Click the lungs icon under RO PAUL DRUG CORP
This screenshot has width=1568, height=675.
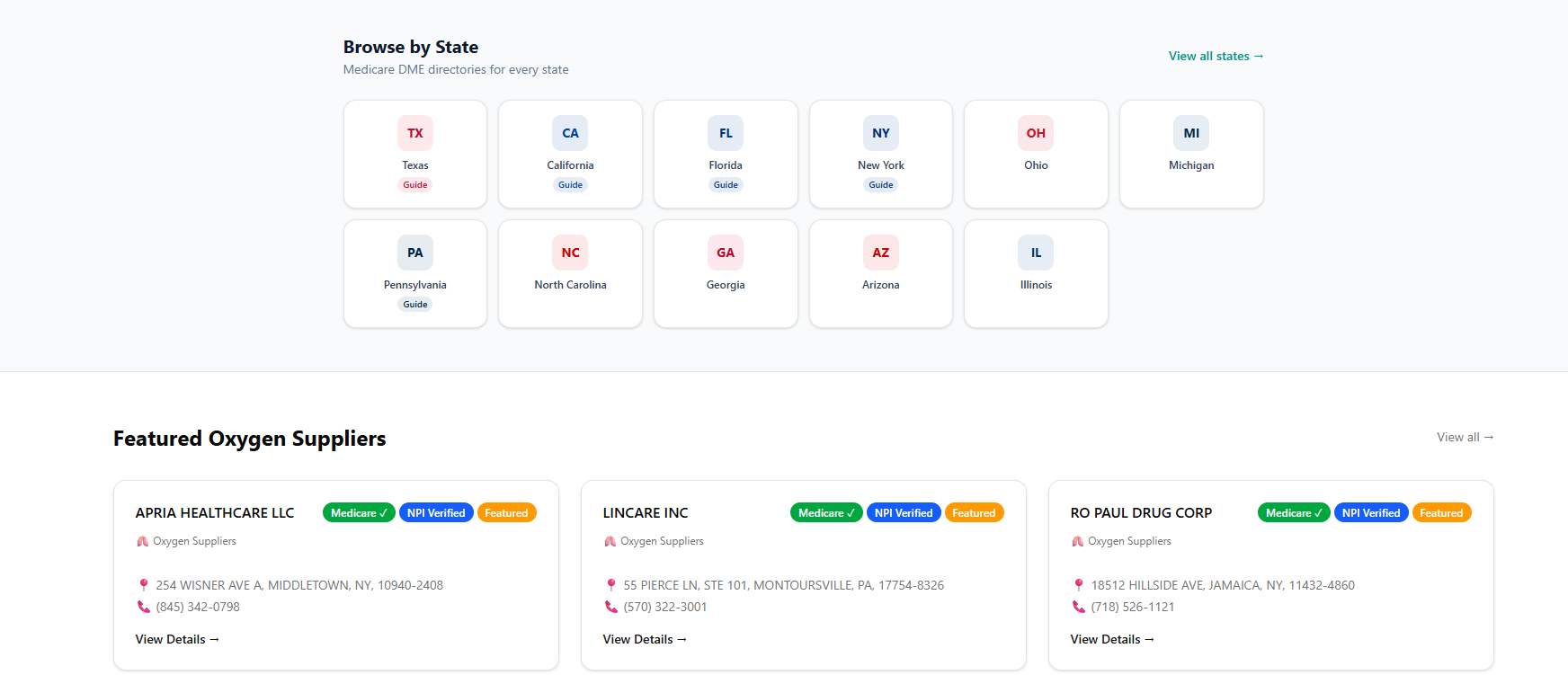coord(1077,541)
